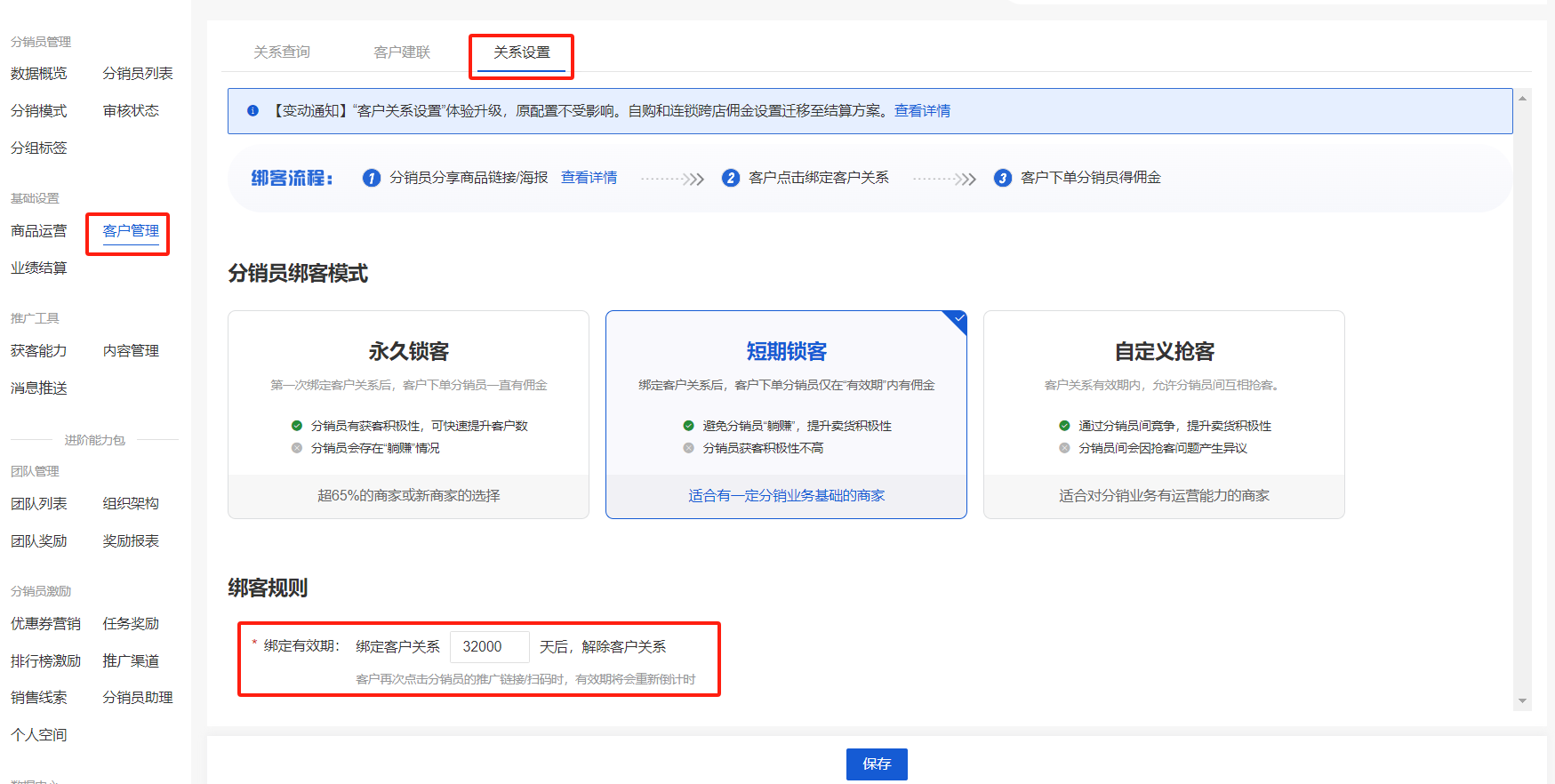Open 奖励报表 menu item
This screenshot has width=1555, height=784.
131,541
